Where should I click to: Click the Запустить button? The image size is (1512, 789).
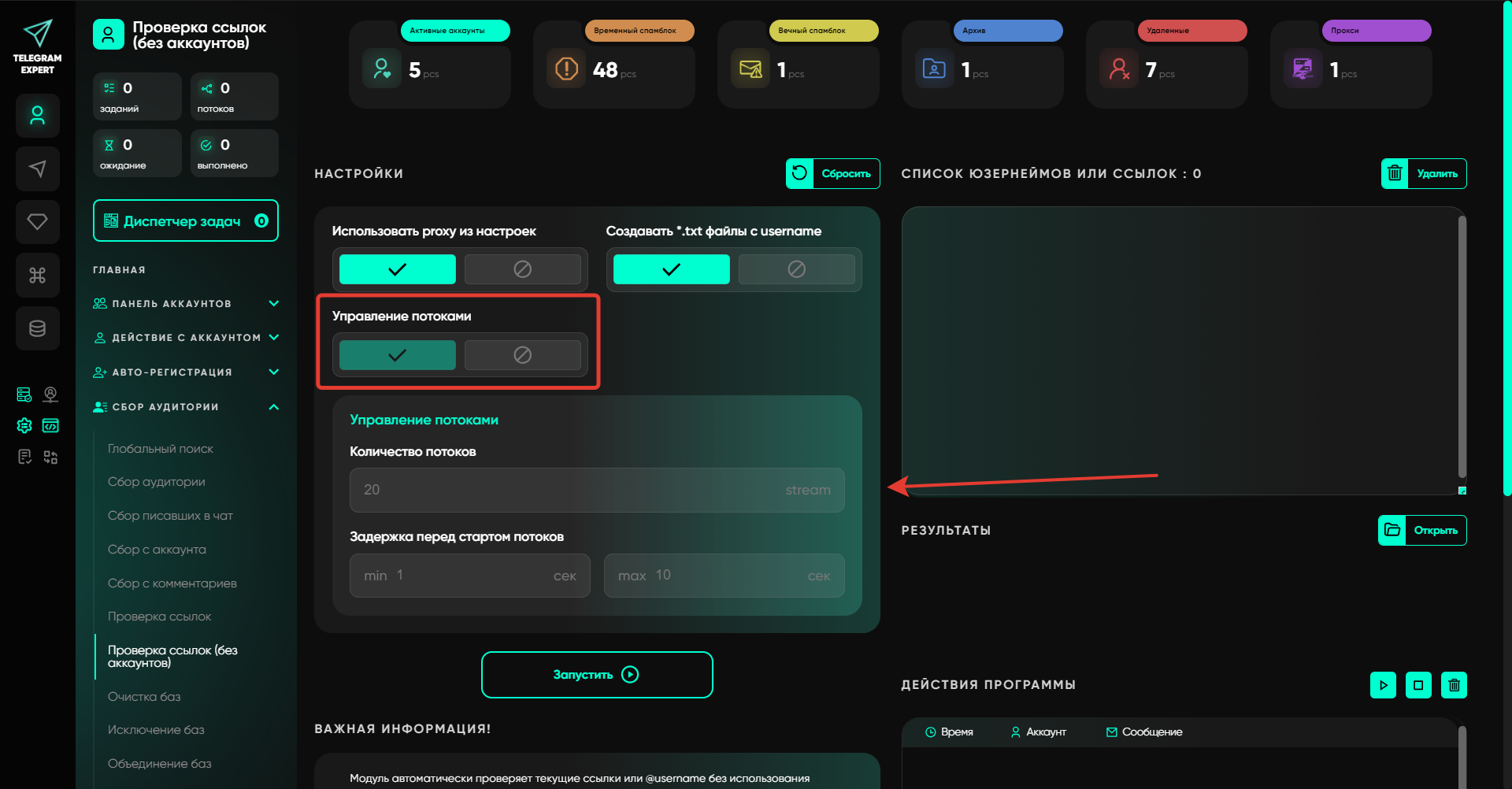click(x=597, y=675)
